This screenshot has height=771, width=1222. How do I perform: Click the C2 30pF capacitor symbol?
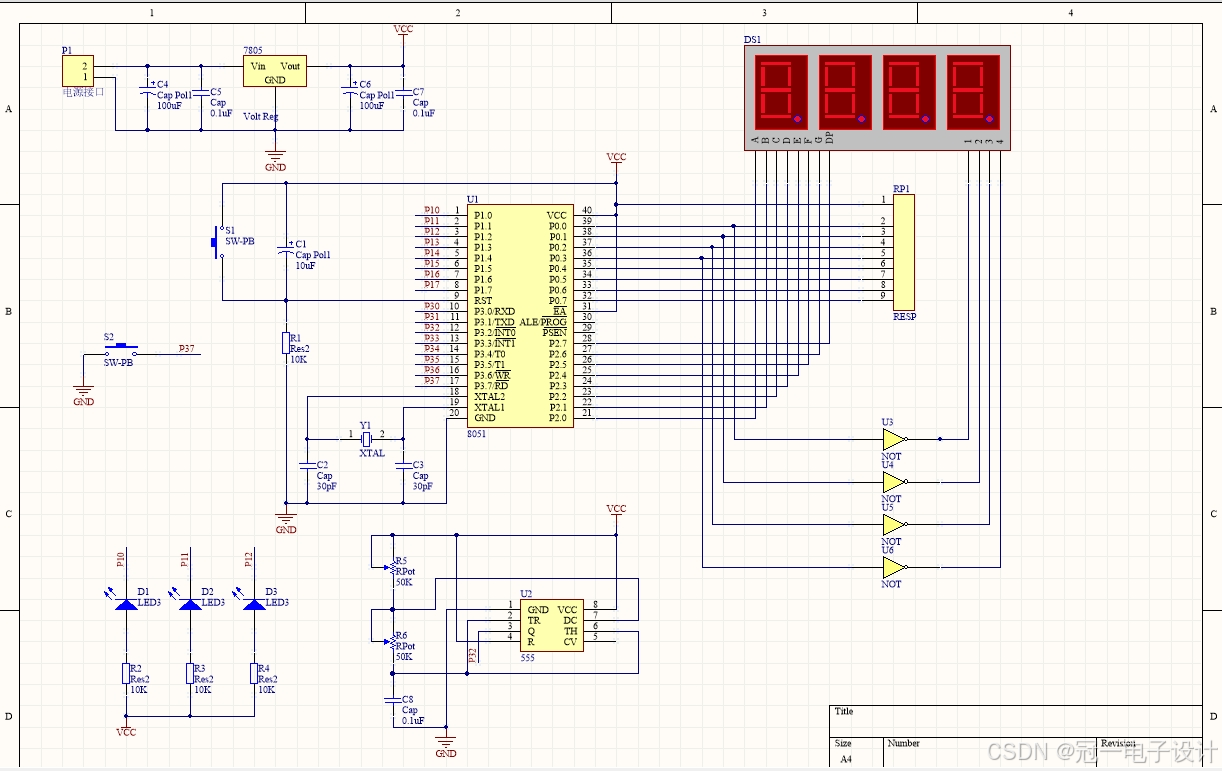[307, 466]
